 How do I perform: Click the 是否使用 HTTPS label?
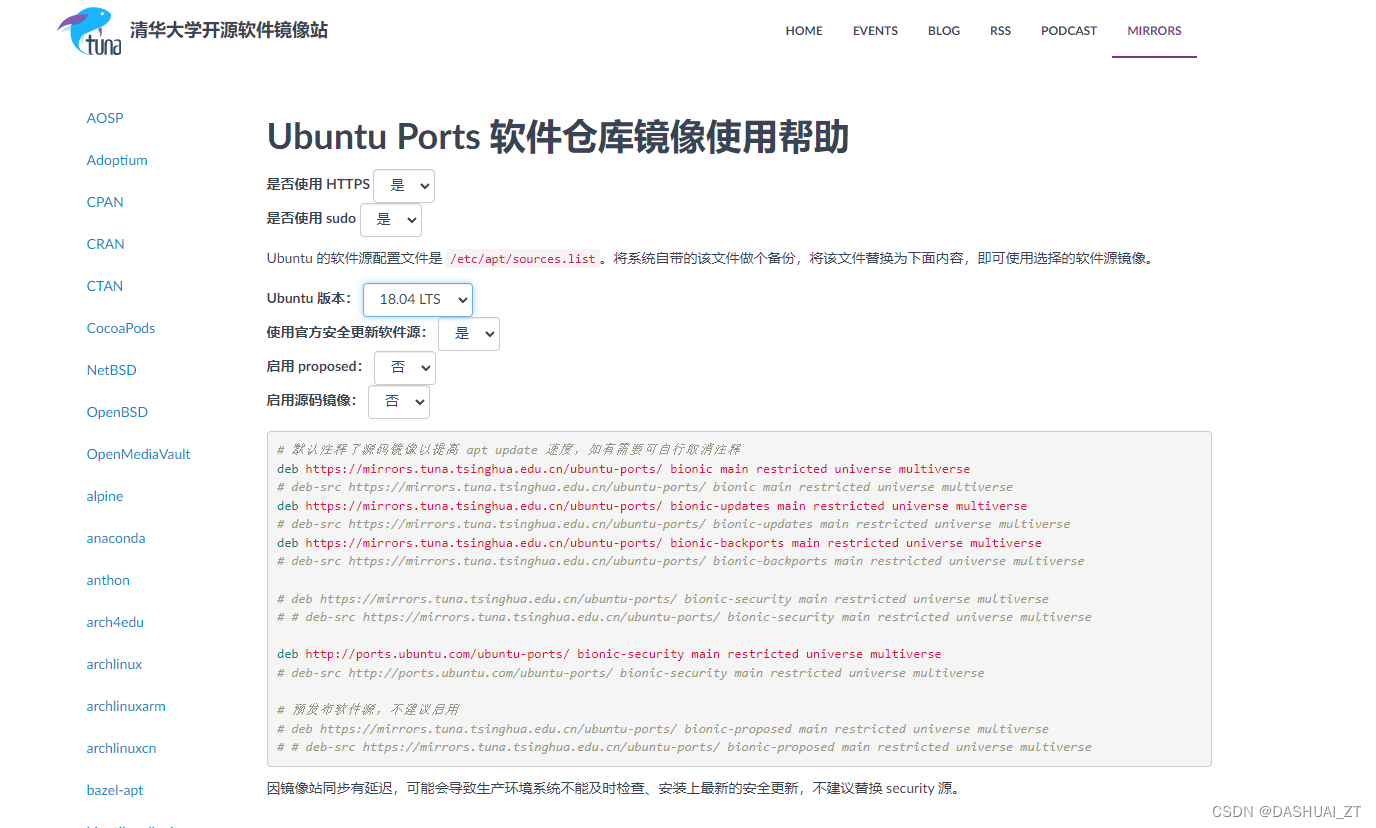click(x=318, y=185)
